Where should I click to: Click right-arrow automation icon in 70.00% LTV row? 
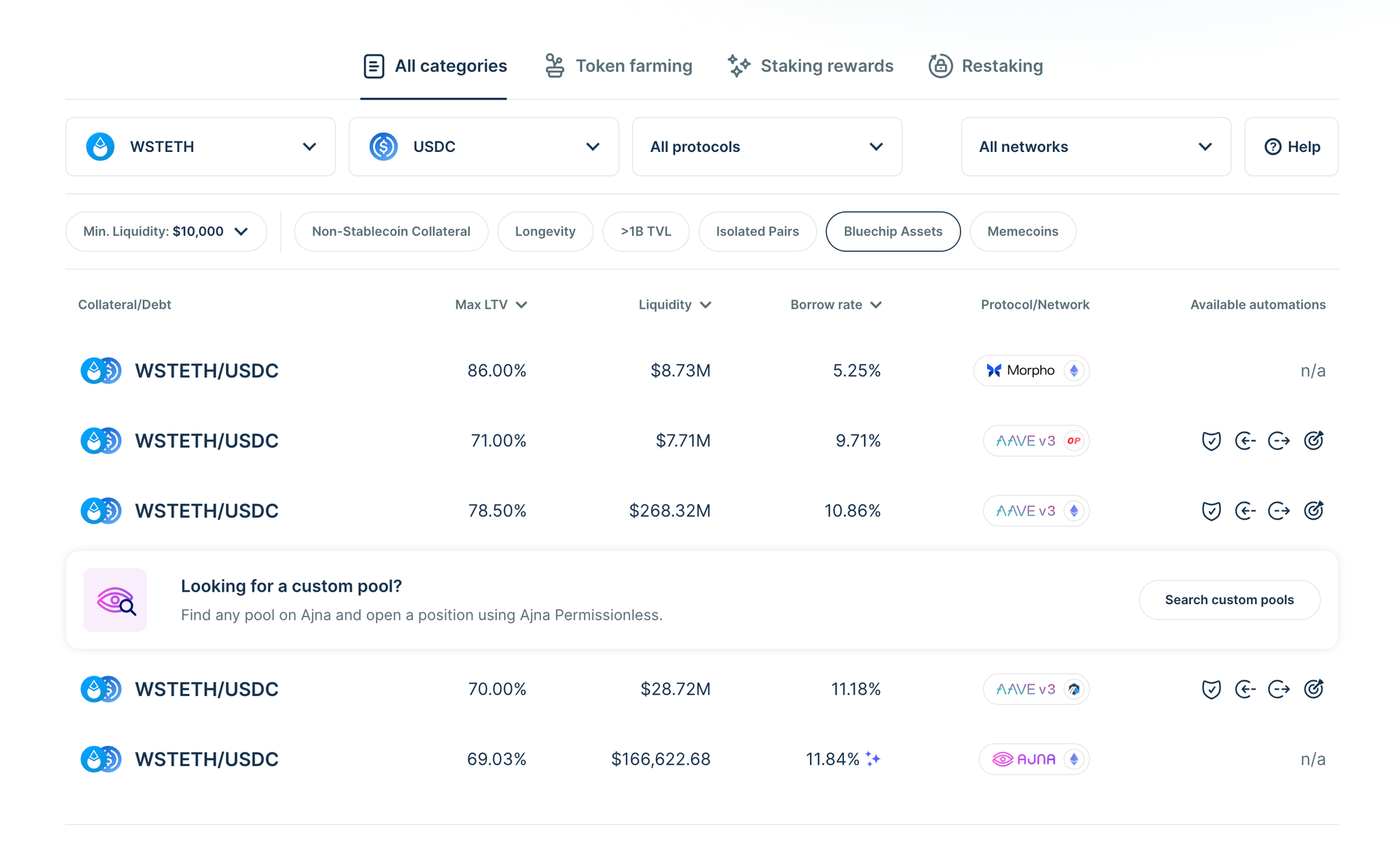tap(1279, 689)
